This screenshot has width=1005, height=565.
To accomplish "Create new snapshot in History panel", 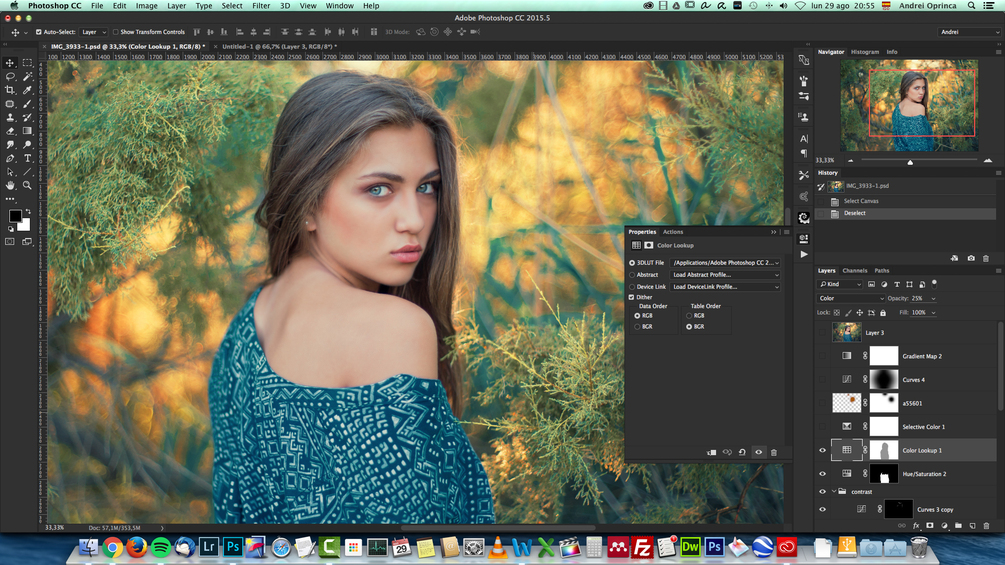I will (971, 258).
